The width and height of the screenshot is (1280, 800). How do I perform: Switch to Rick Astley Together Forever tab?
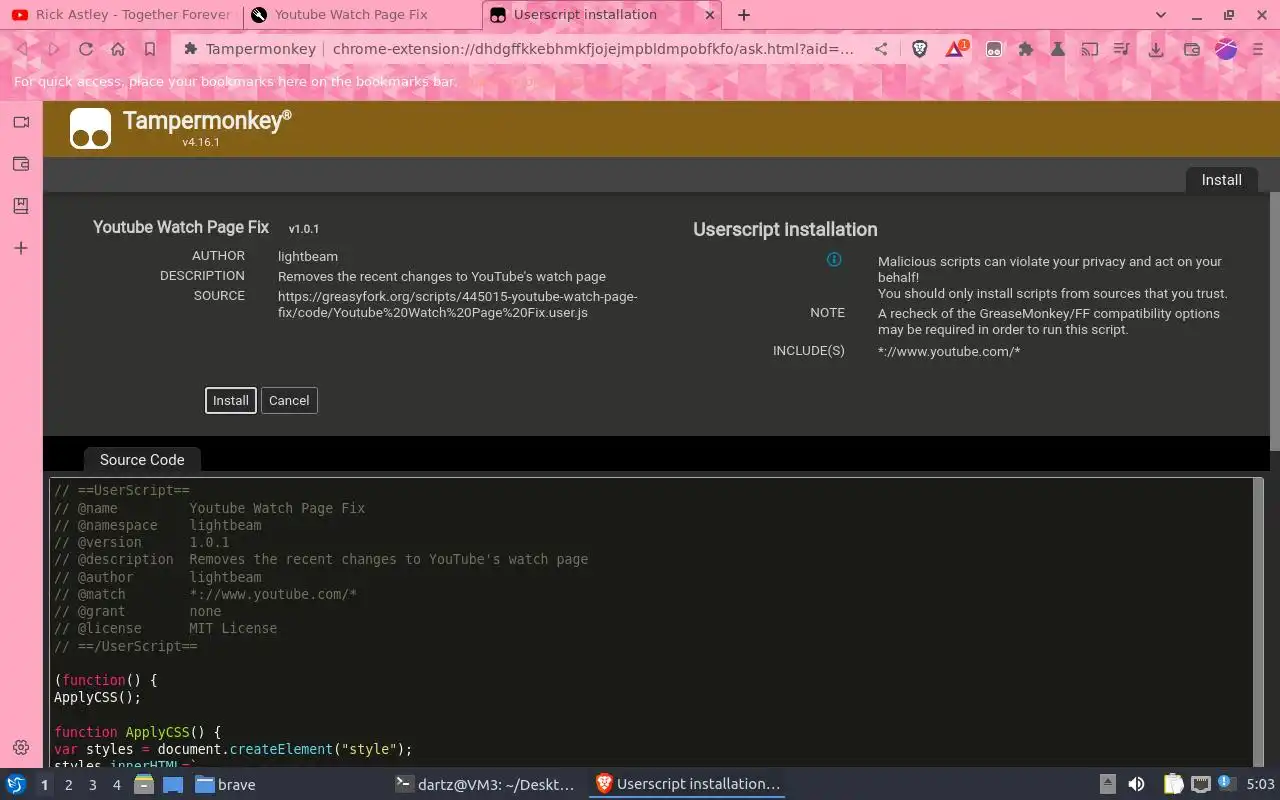click(x=122, y=15)
